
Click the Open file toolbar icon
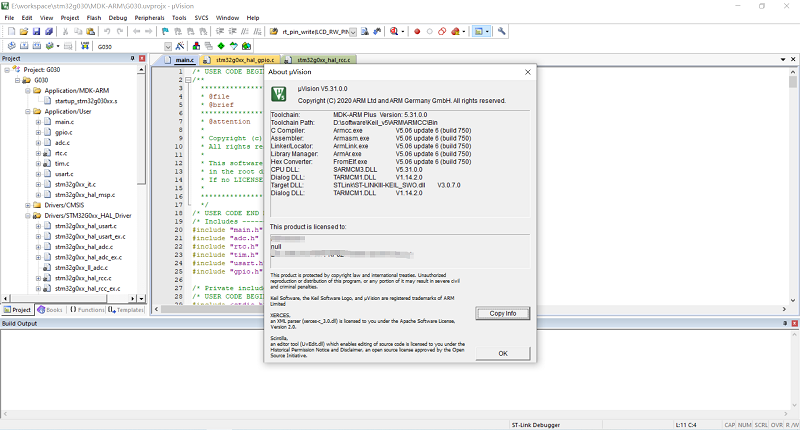click(22, 31)
